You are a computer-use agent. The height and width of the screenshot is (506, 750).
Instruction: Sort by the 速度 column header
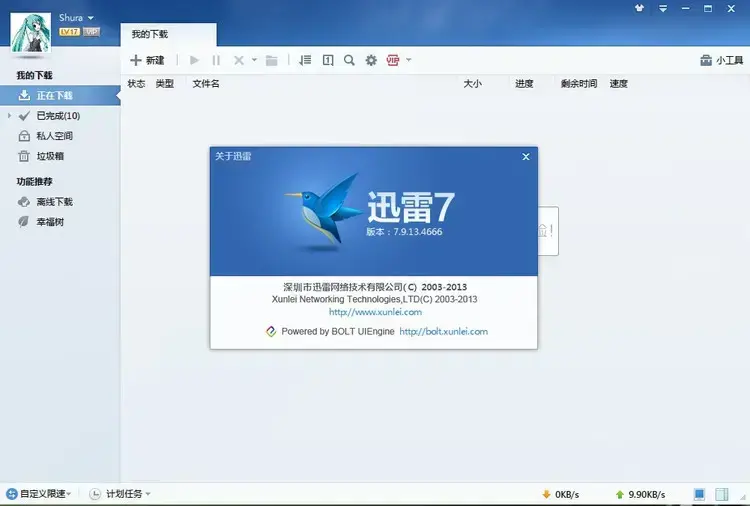coord(618,84)
